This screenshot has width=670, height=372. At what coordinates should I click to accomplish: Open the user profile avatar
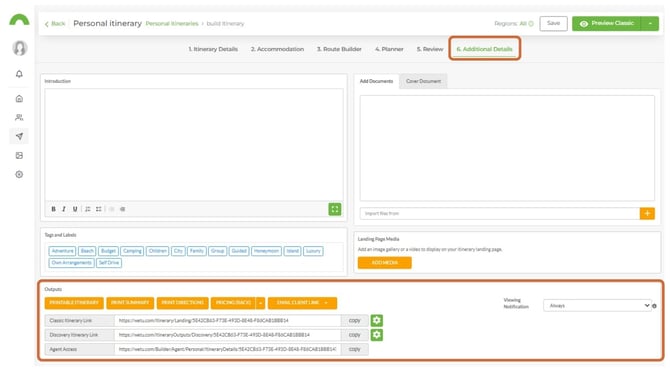[19, 48]
